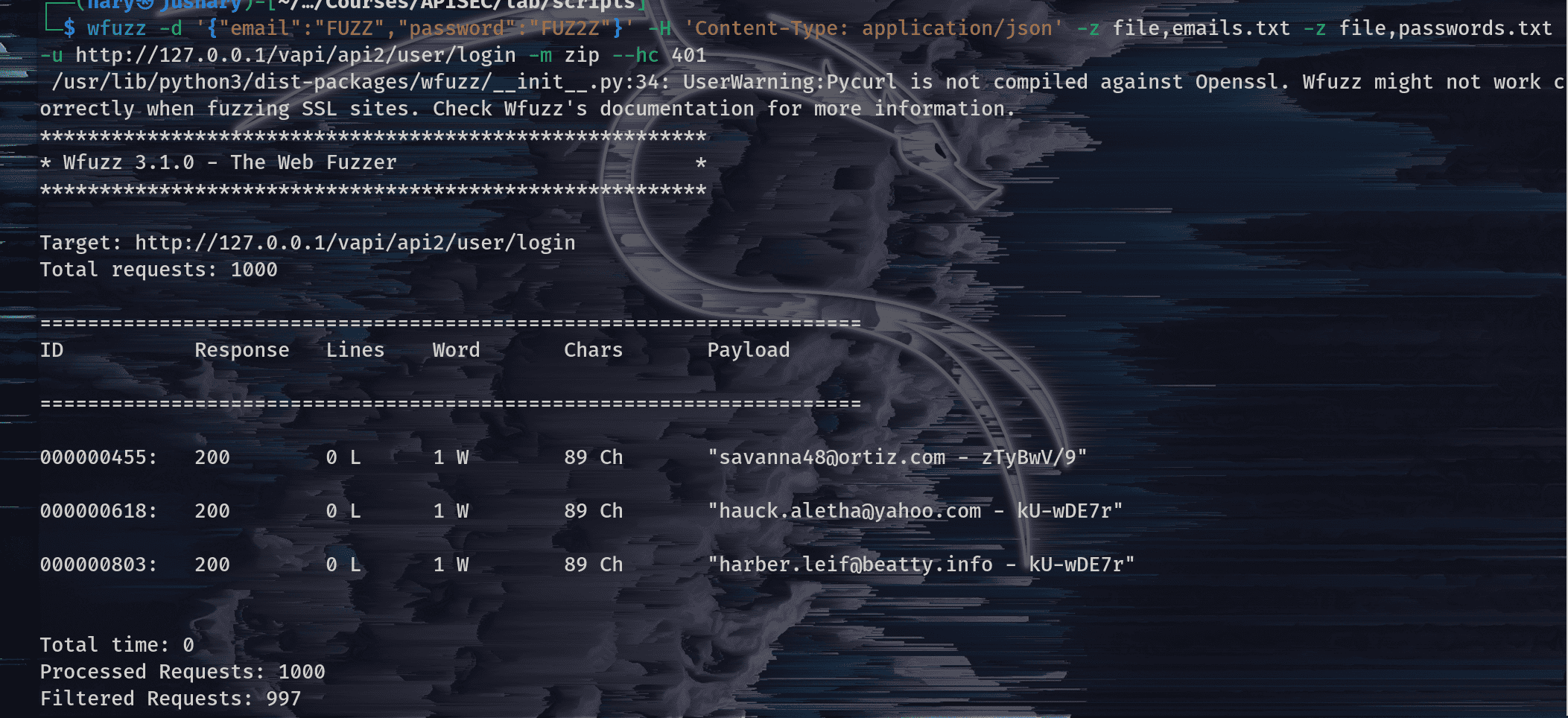Click result ID '000000803:'

(98, 565)
